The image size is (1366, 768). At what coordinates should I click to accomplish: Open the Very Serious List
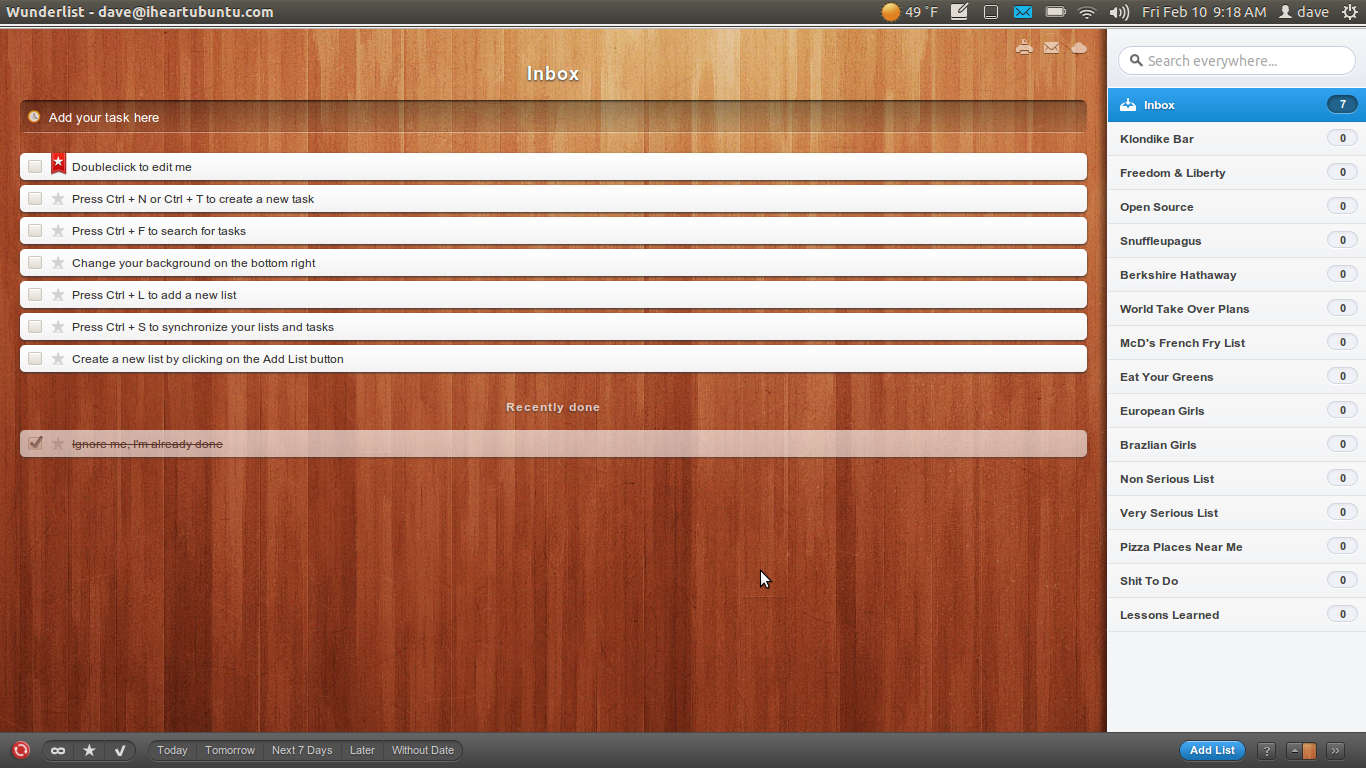(x=1236, y=513)
